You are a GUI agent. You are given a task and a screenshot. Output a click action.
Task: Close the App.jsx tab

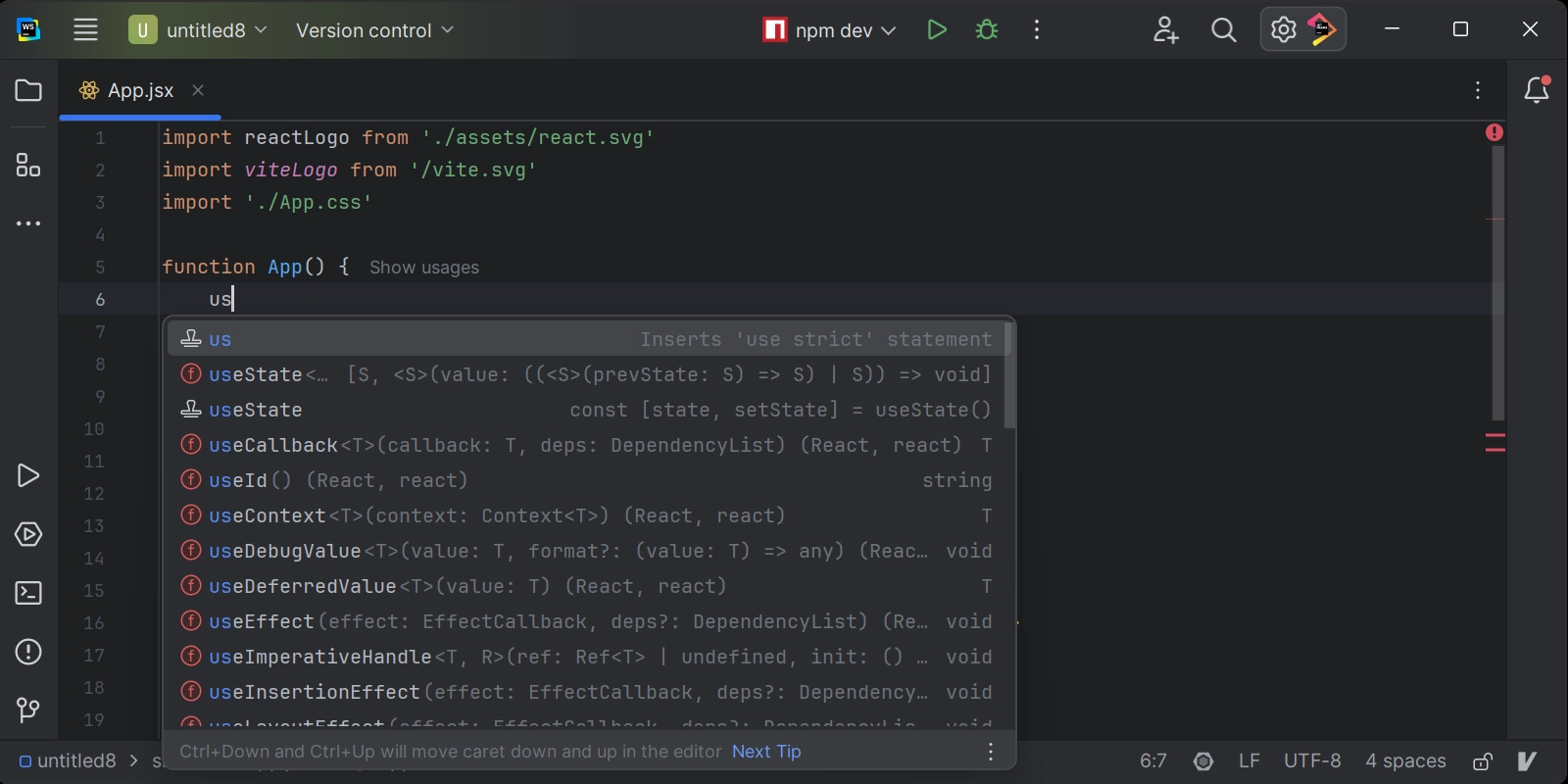click(x=198, y=90)
